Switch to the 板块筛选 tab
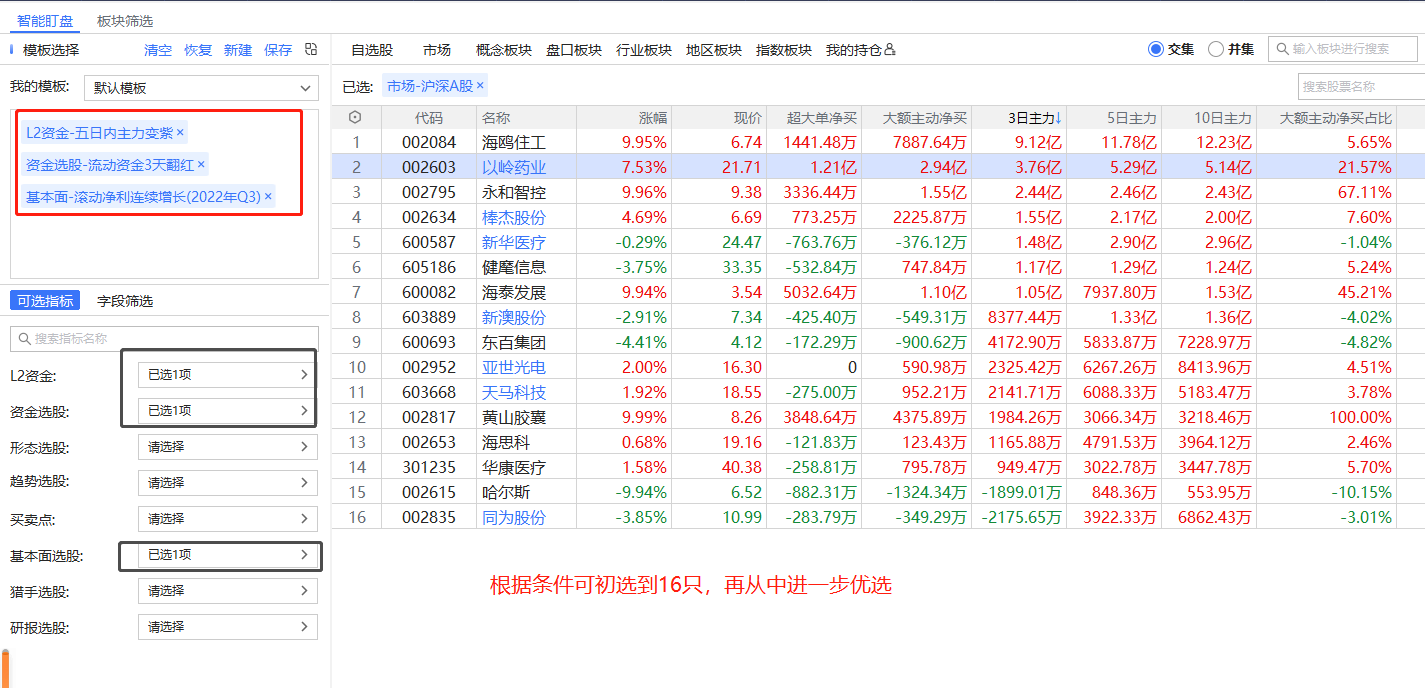Viewport: 1425px width, 688px height. (125, 21)
